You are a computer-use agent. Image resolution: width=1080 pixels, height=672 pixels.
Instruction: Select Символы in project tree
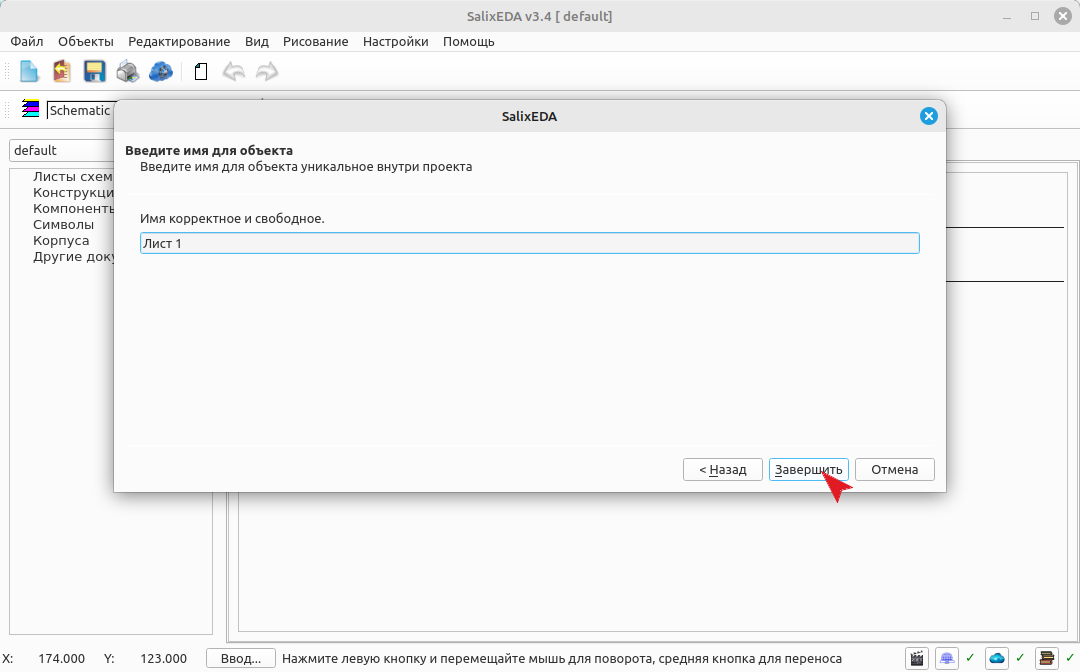(x=63, y=224)
